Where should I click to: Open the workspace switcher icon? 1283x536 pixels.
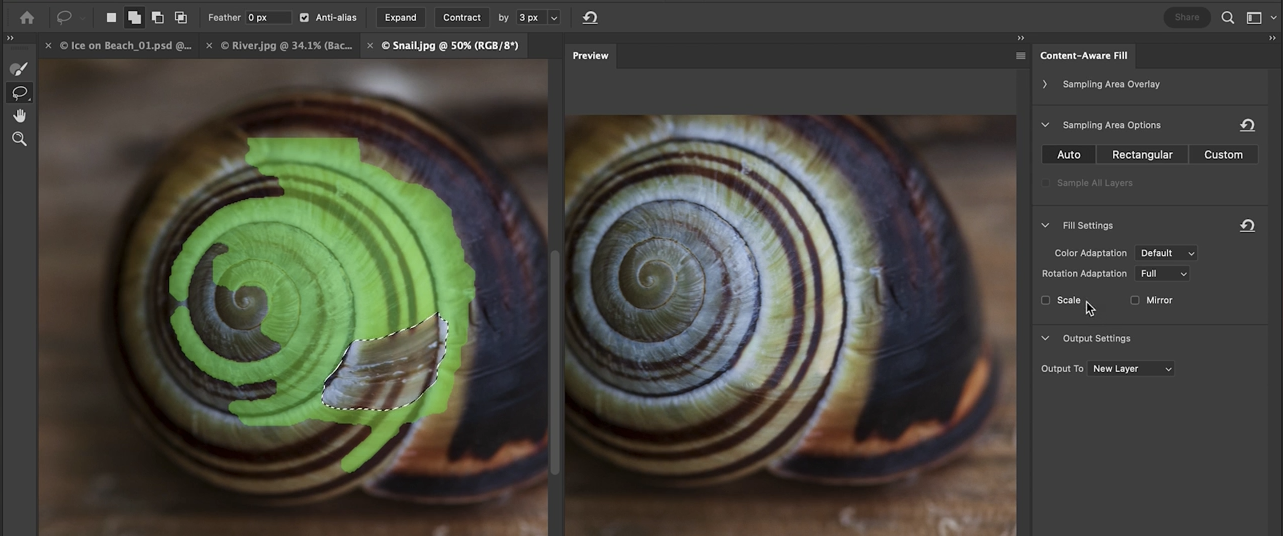(1254, 17)
